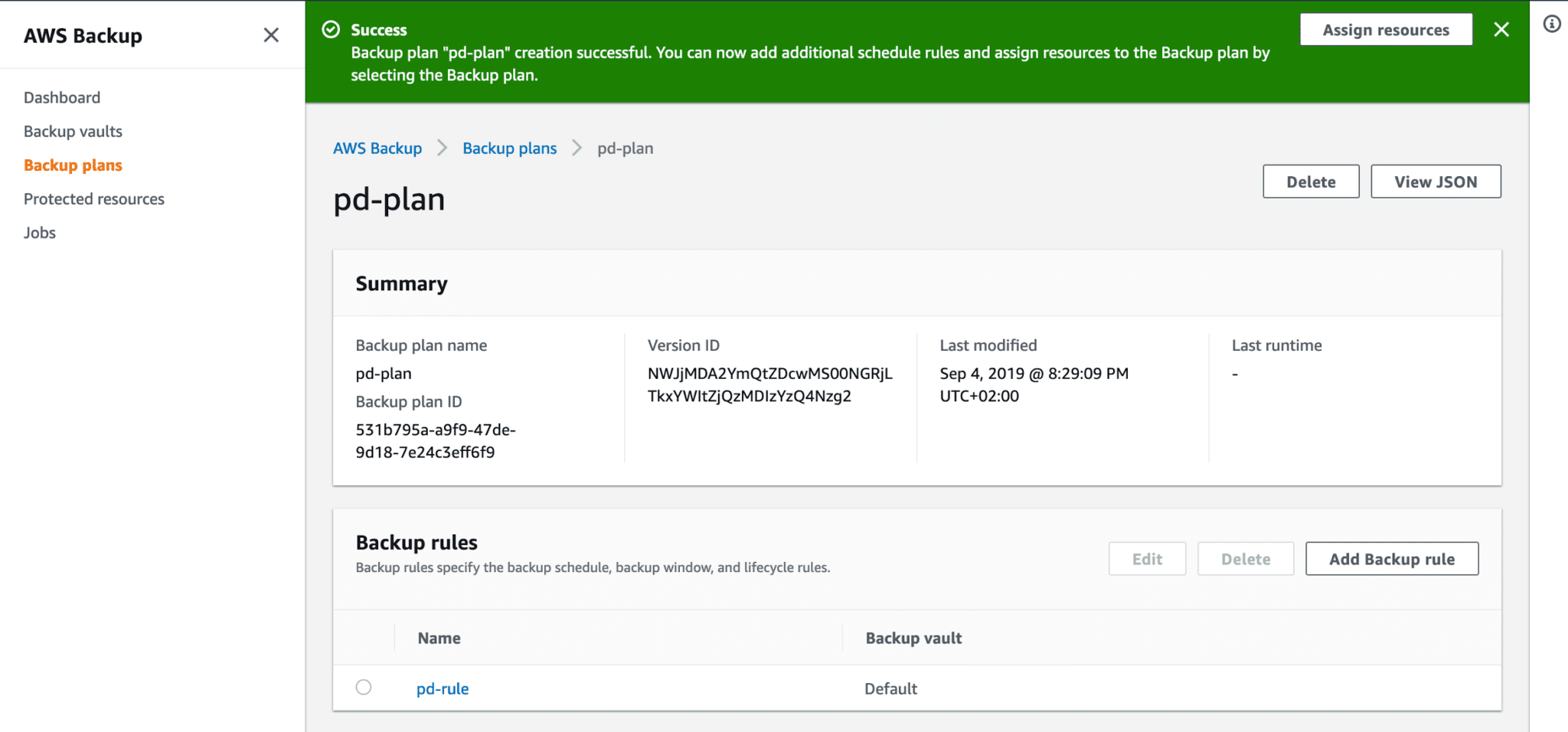This screenshot has width=1568, height=732.
Task: Click the View JSON button
Action: tap(1436, 181)
